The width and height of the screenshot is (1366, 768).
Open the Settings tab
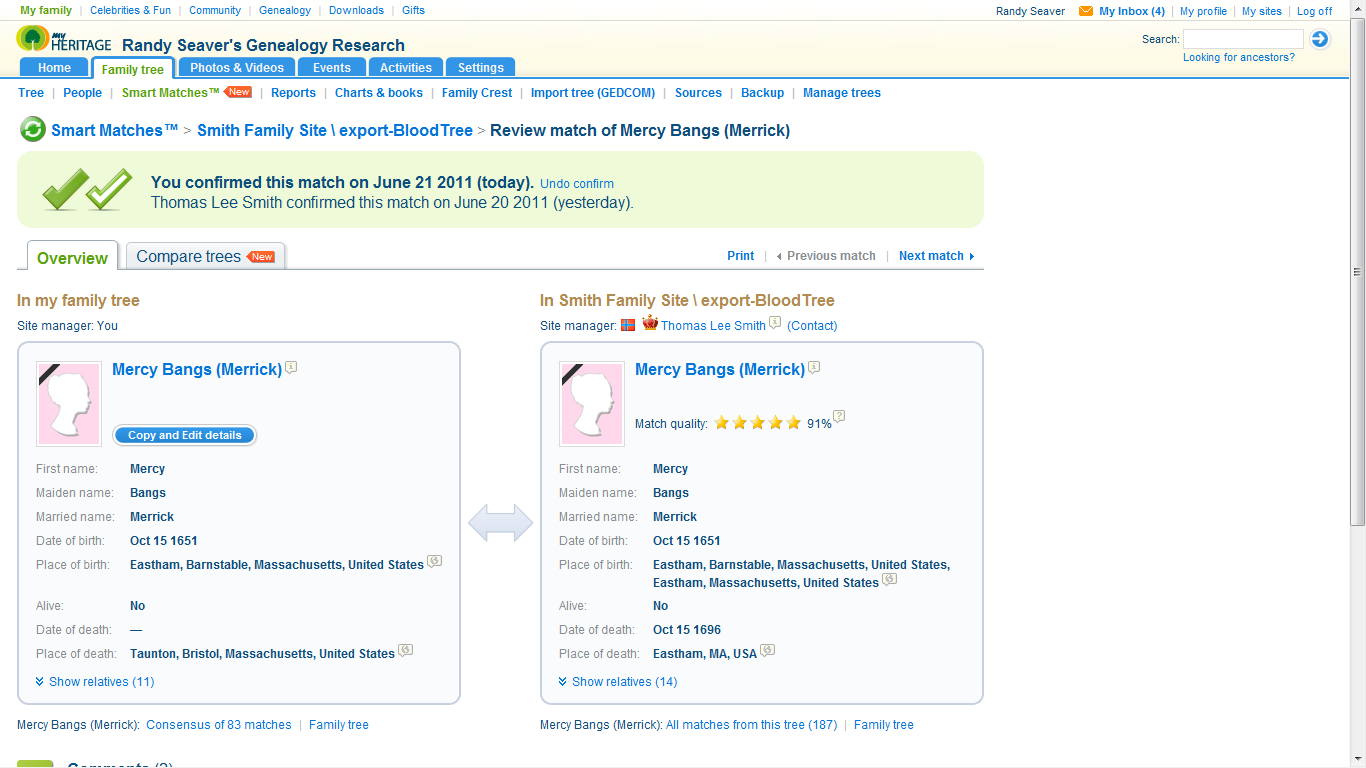pos(481,68)
